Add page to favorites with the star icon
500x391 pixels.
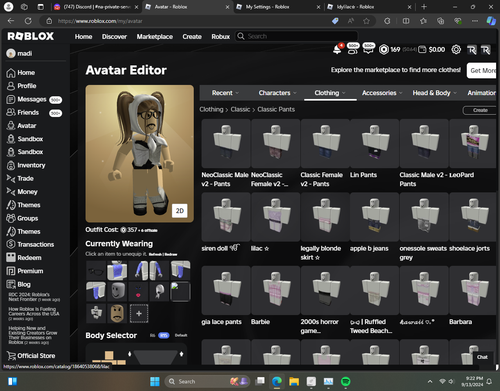coord(366,21)
